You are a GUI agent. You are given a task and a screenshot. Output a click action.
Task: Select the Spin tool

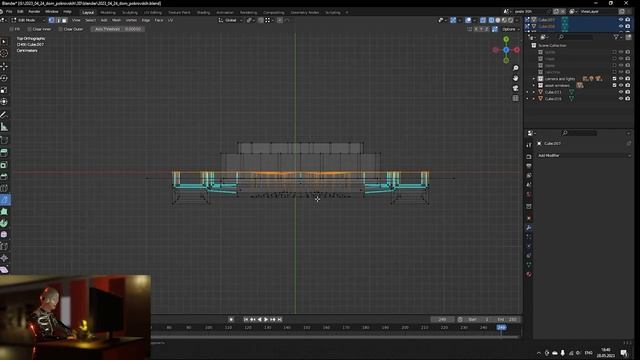point(4,223)
